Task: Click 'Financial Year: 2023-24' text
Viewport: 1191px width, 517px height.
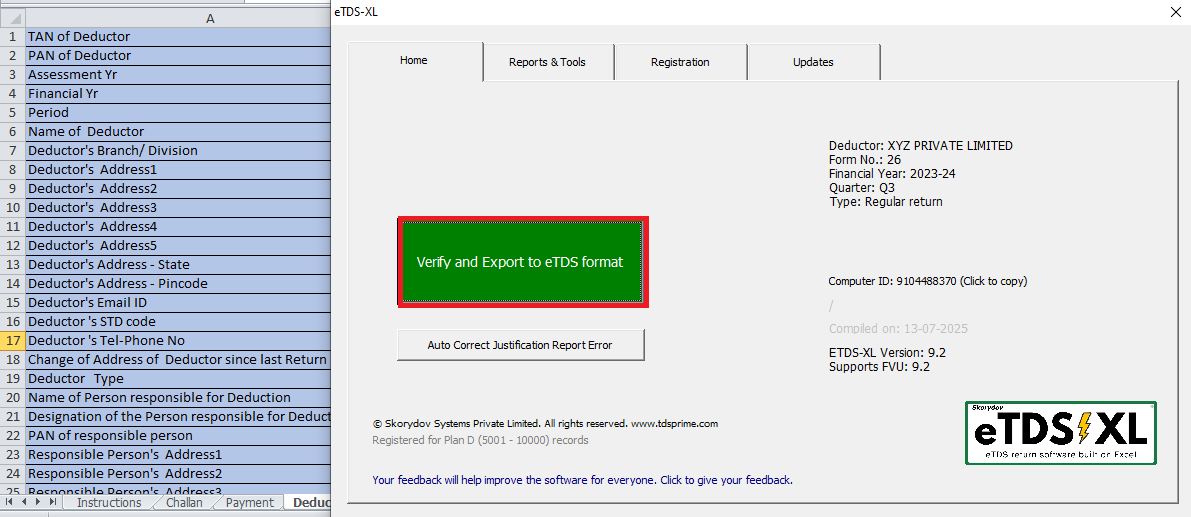Action: (892, 174)
